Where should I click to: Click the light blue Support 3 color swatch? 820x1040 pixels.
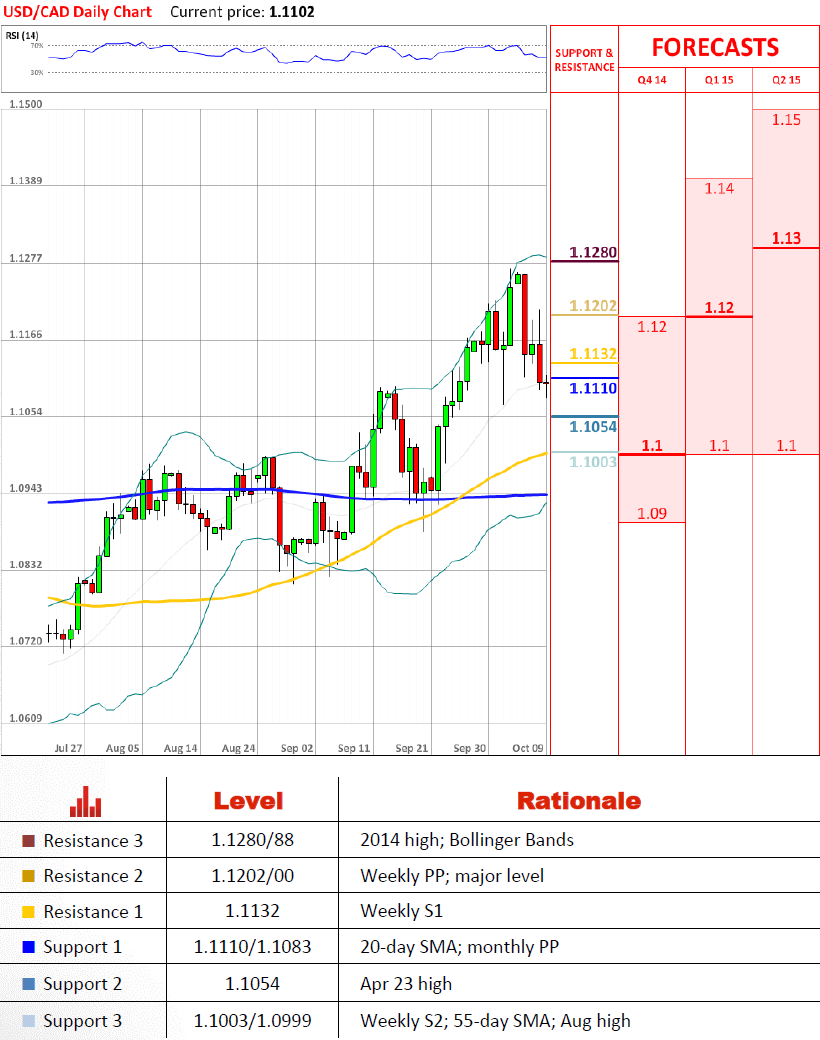(29, 1021)
